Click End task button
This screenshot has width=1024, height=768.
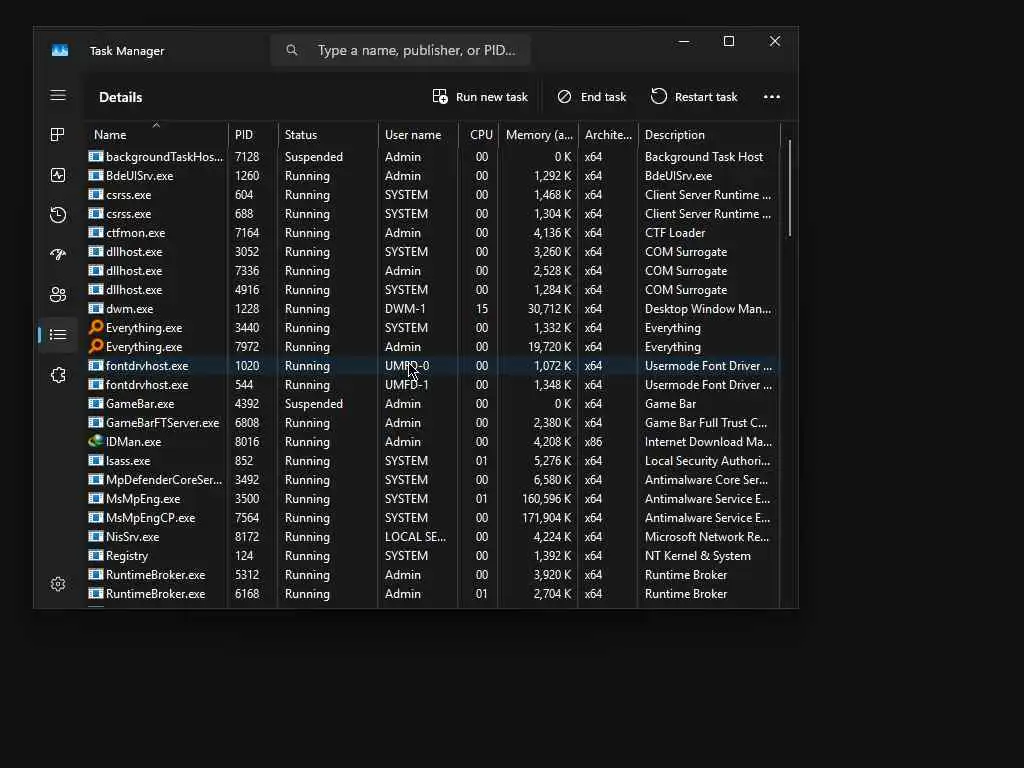pos(592,97)
